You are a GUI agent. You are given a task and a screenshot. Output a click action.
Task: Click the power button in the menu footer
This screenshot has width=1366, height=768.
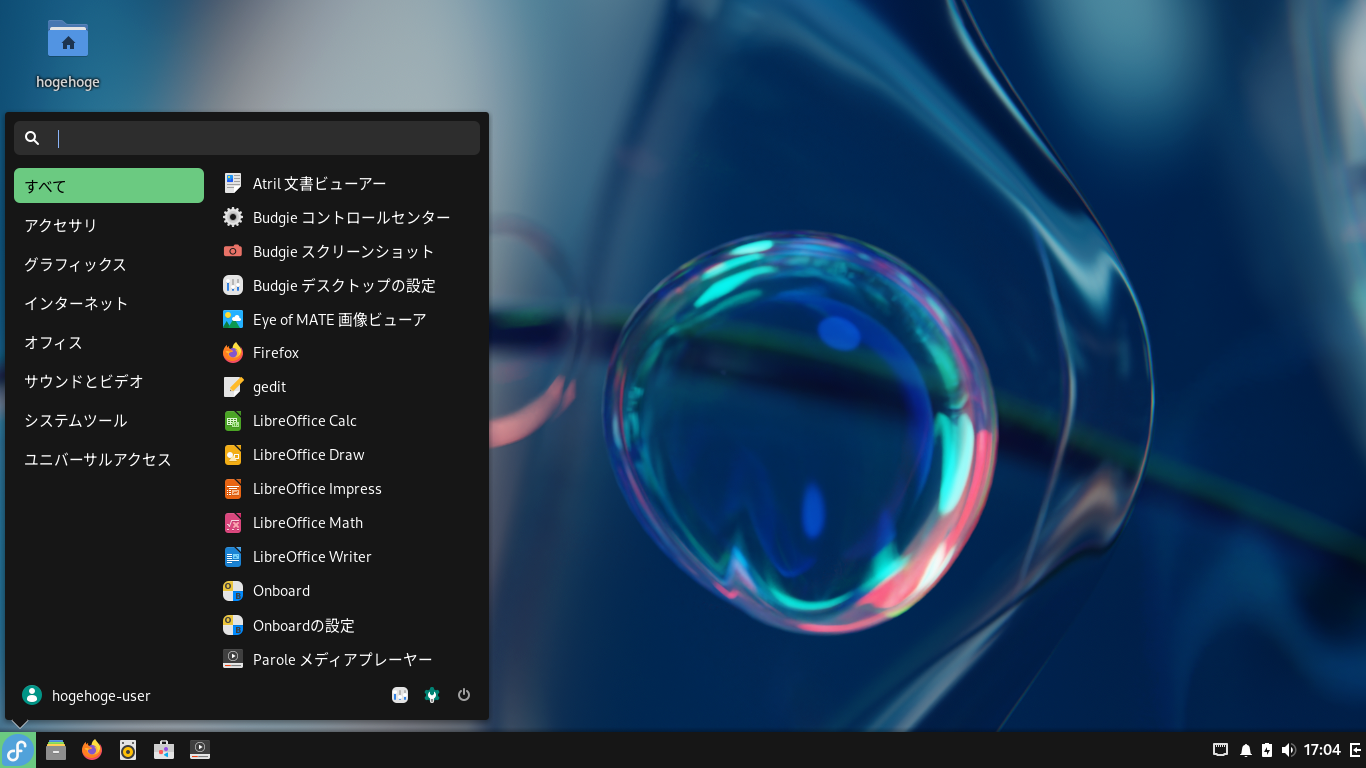coord(464,695)
